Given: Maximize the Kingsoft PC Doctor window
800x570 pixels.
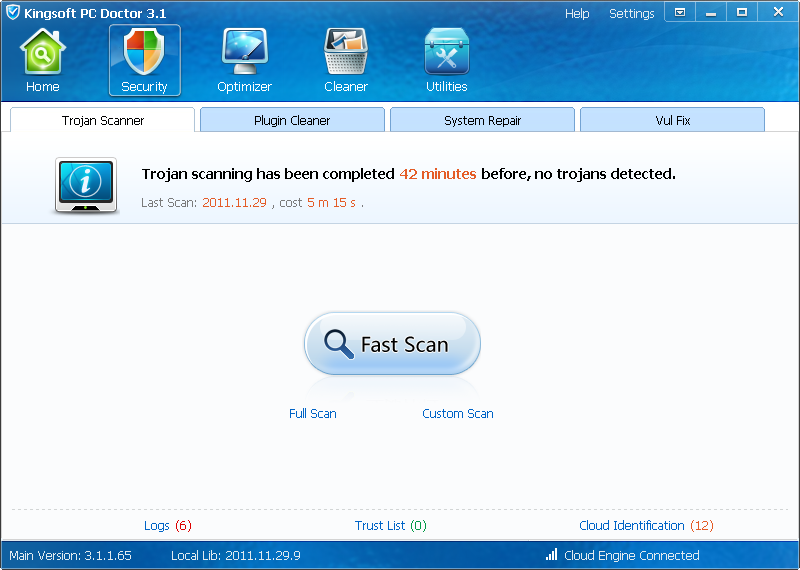Looking at the screenshot, I should 742,12.
